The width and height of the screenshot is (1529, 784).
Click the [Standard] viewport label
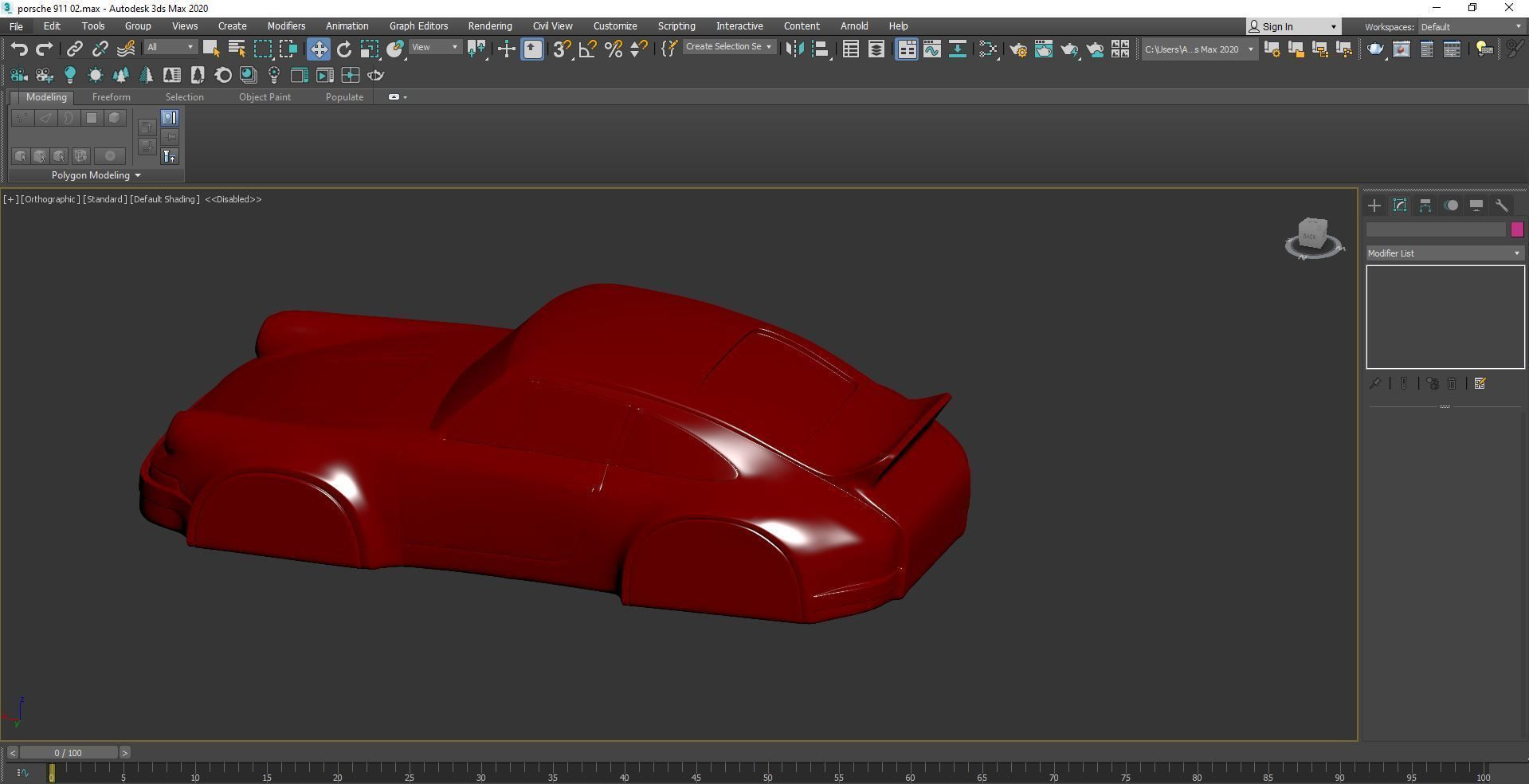[x=105, y=199]
